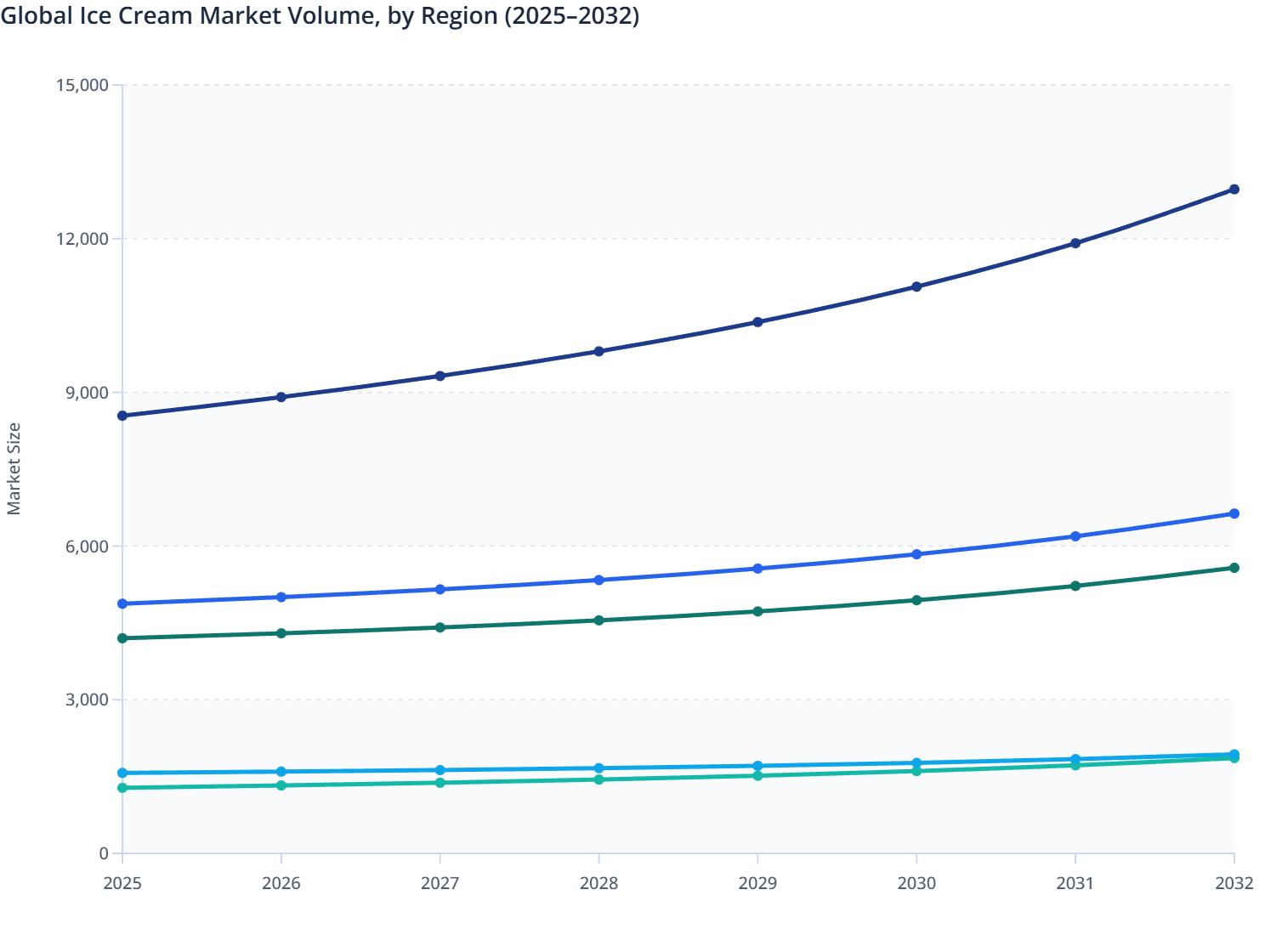Viewport: 1282px width, 952px height.
Task: Select the 2032 x-axis label
Action: (1234, 884)
